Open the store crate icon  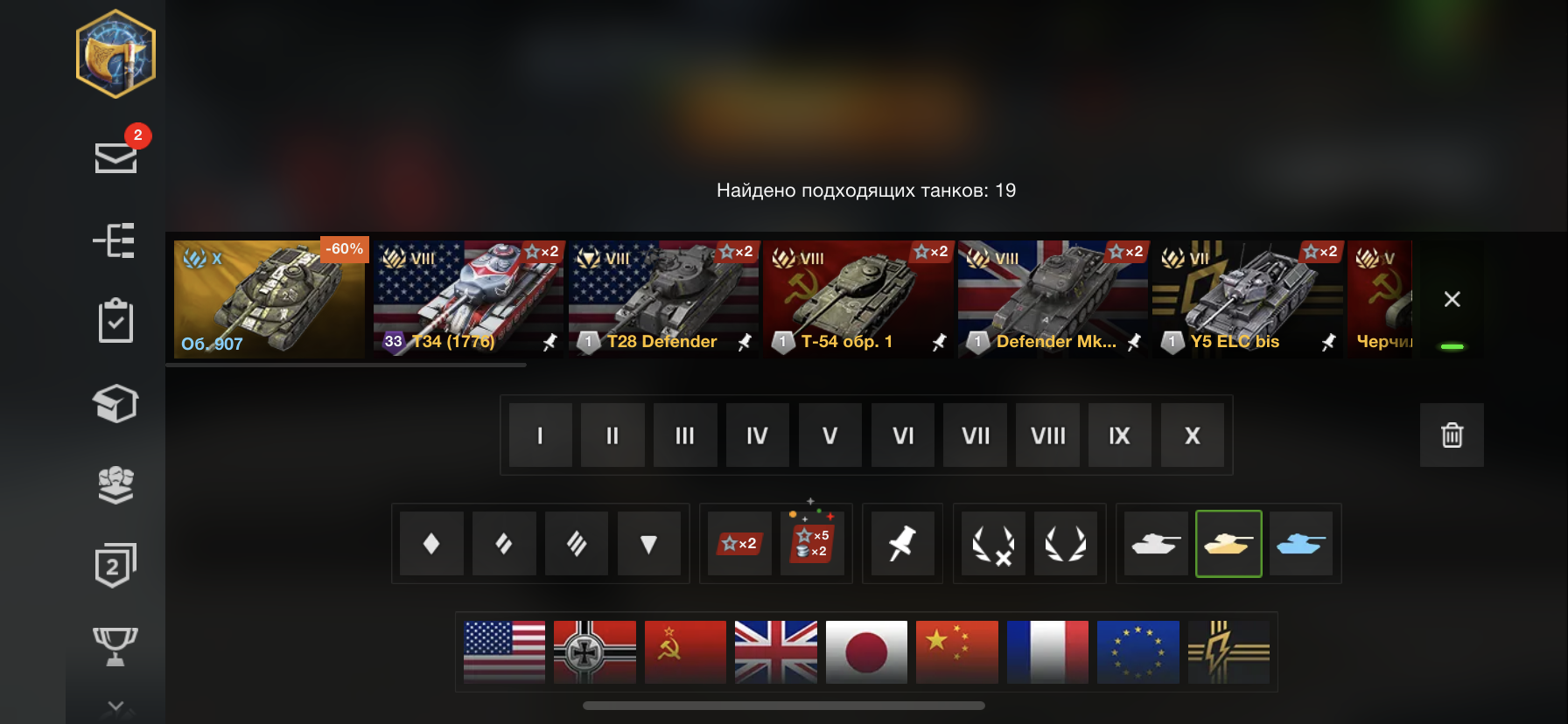click(x=115, y=403)
